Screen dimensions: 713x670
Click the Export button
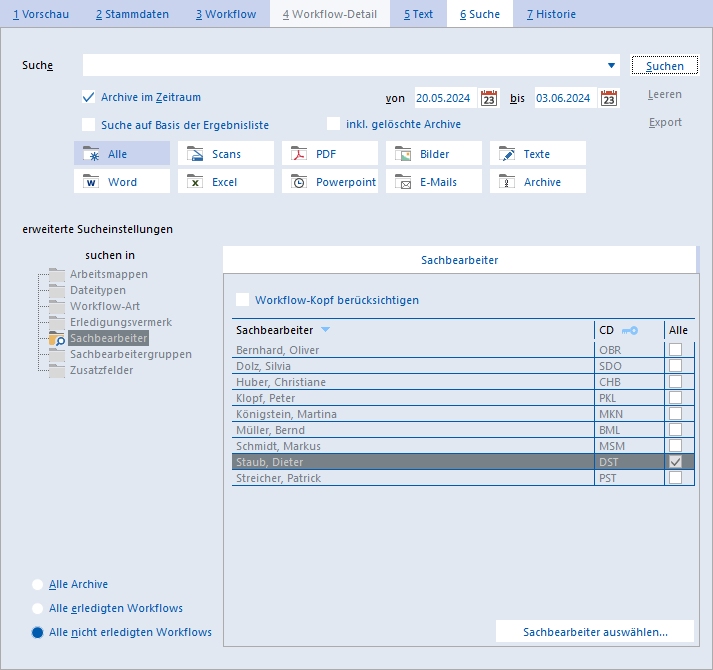665,122
